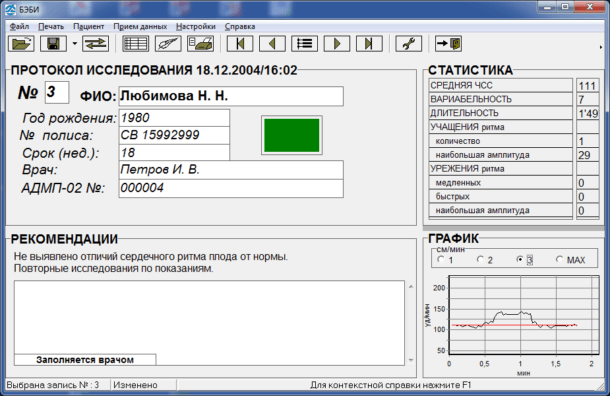
Task: Save record using the floppy disk icon
Action: click(53, 44)
